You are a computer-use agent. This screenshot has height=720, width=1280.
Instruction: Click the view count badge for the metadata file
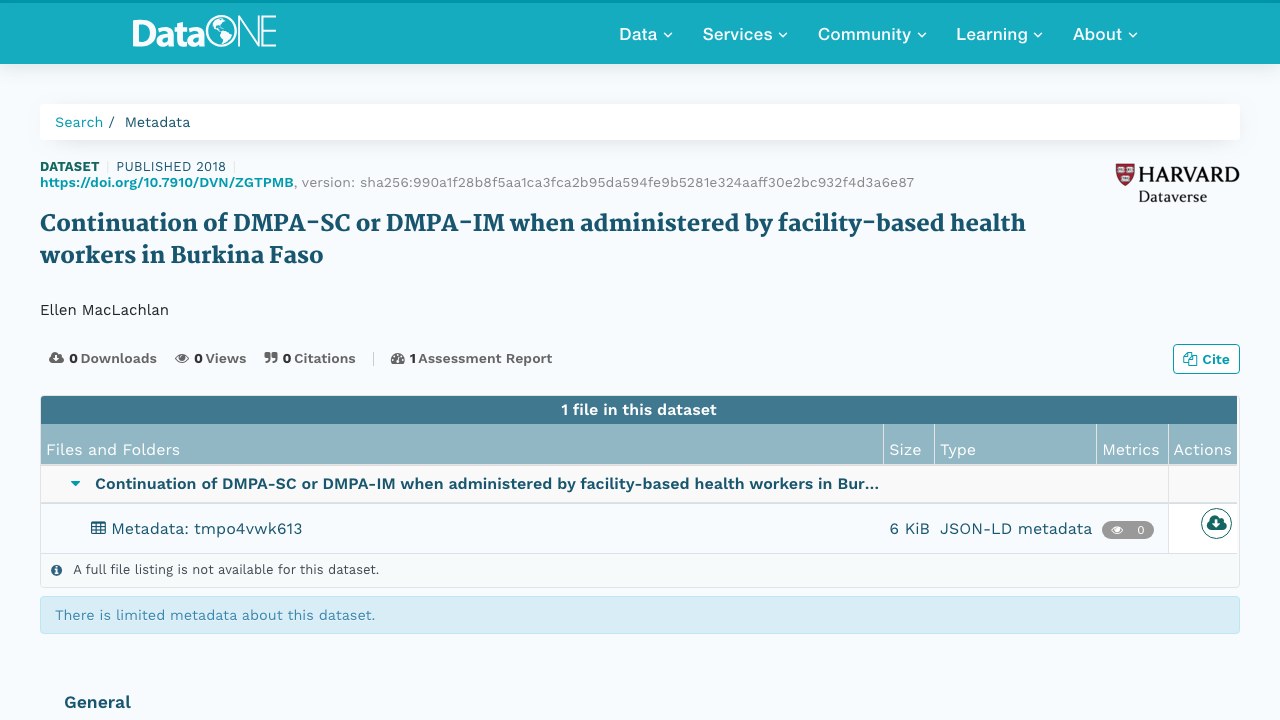[x=1128, y=530]
